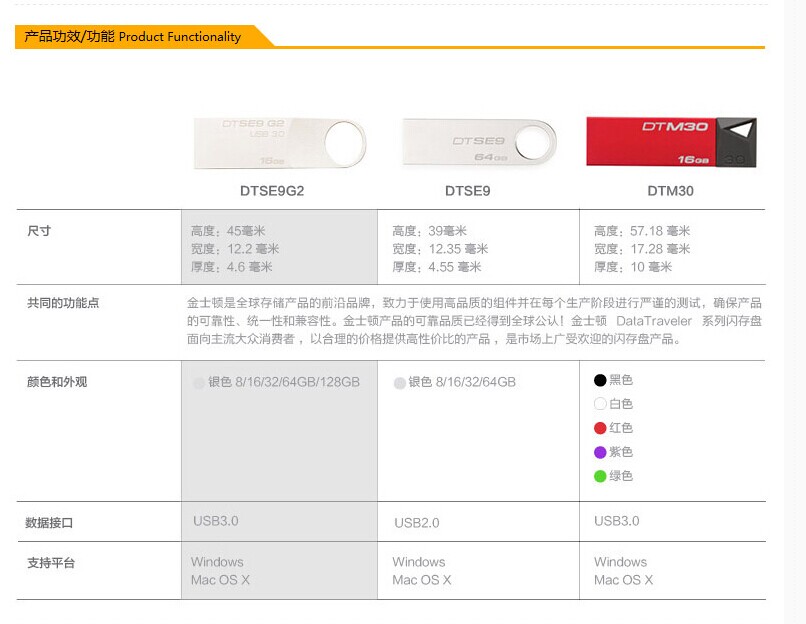Click the description line starting 面向主流大众消费者
The image size is (806, 624).
434,339
